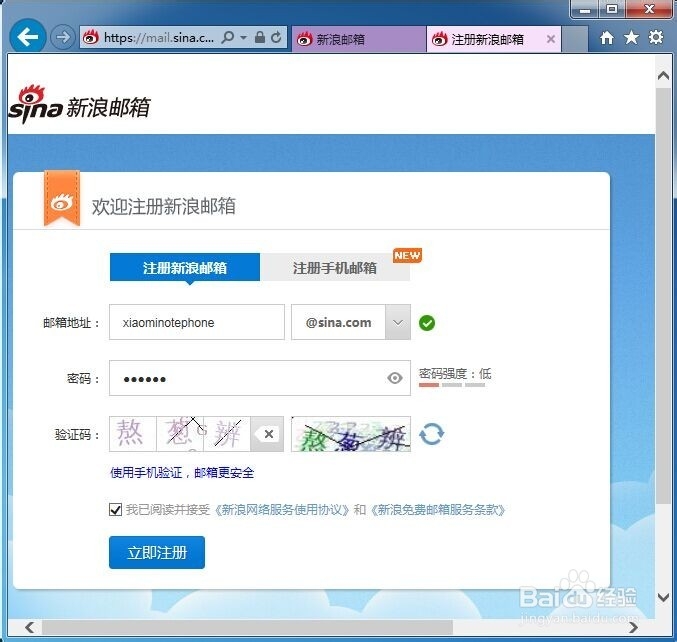Open 新浪网络服务使用协议 link

coord(282,510)
